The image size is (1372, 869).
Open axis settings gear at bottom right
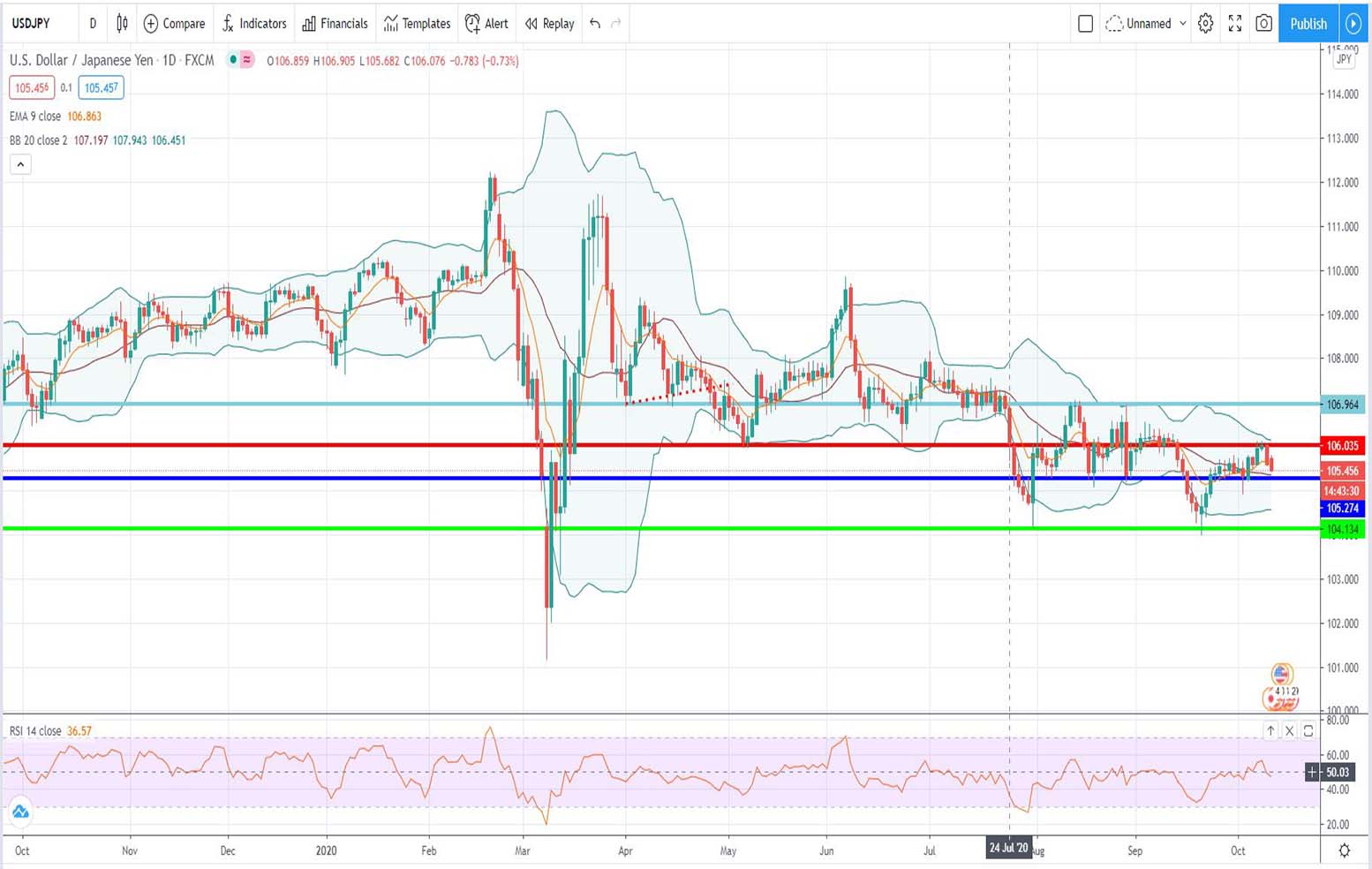click(x=1344, y=850)
